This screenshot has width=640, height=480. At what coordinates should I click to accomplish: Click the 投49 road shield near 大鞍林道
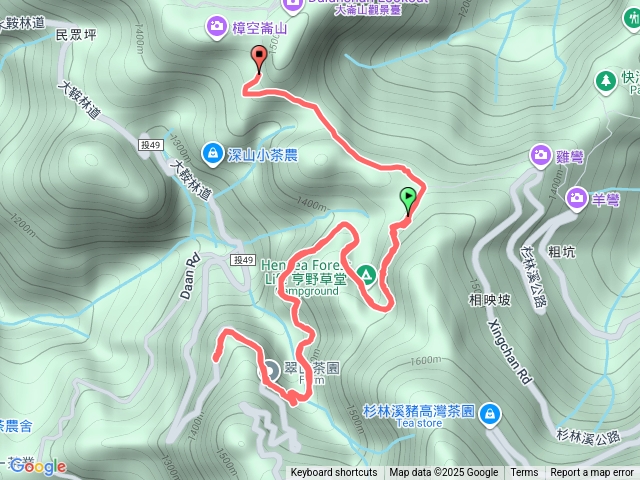pos(151,145)
